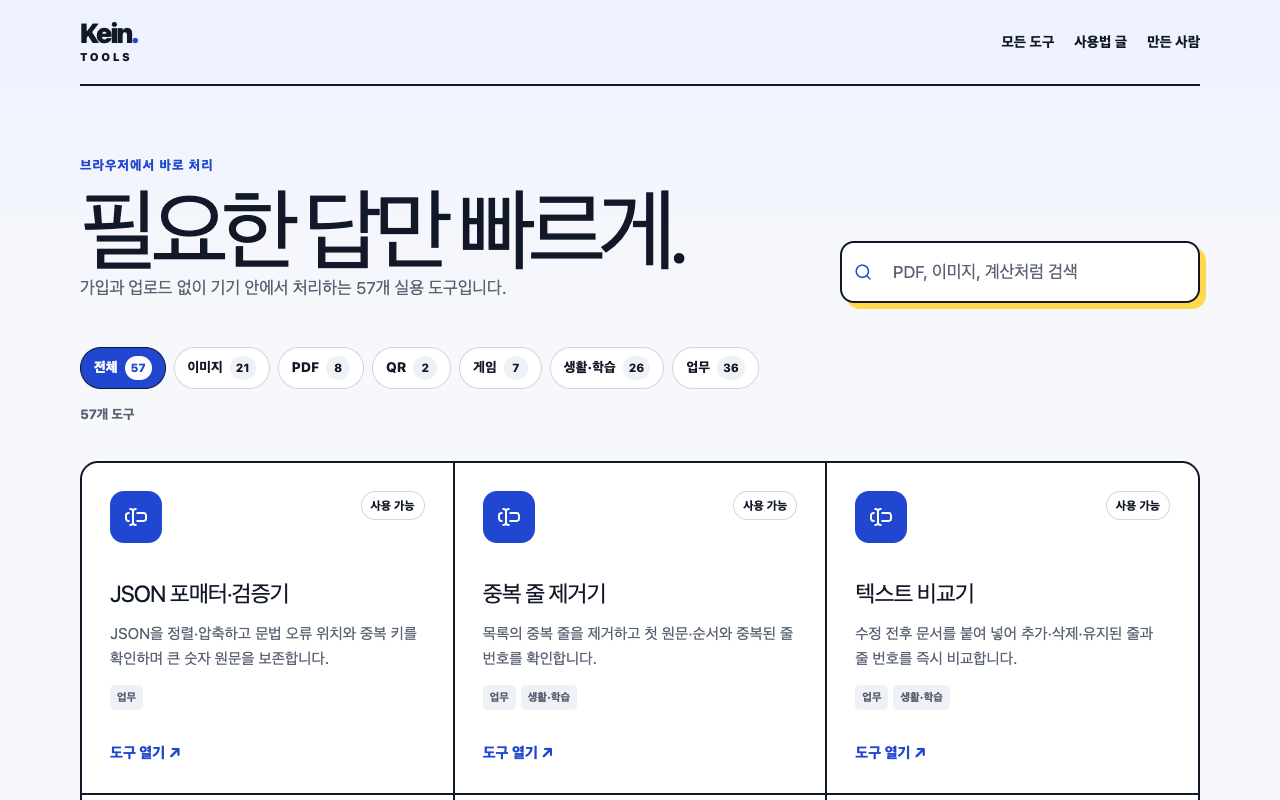Screen dimensions: 1280x800
Task: Open 사용법 글 in the top navigation
Action: coord(1100,42)
